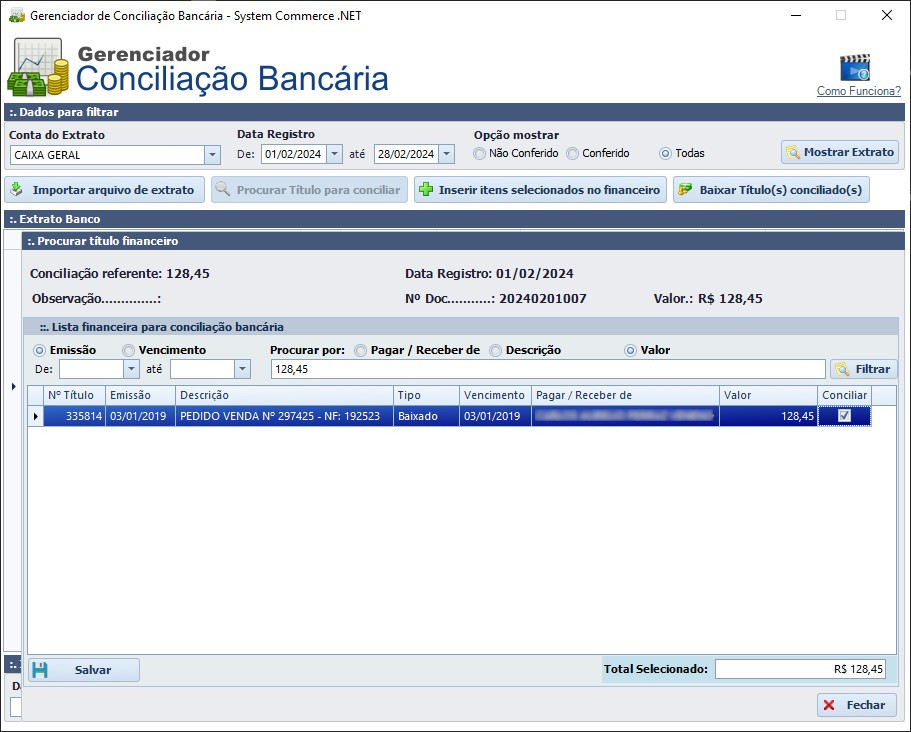Uncheck the Conciliar checkbox for título 335814
Viewport: 911px width, 732px height.
(845, 416)
